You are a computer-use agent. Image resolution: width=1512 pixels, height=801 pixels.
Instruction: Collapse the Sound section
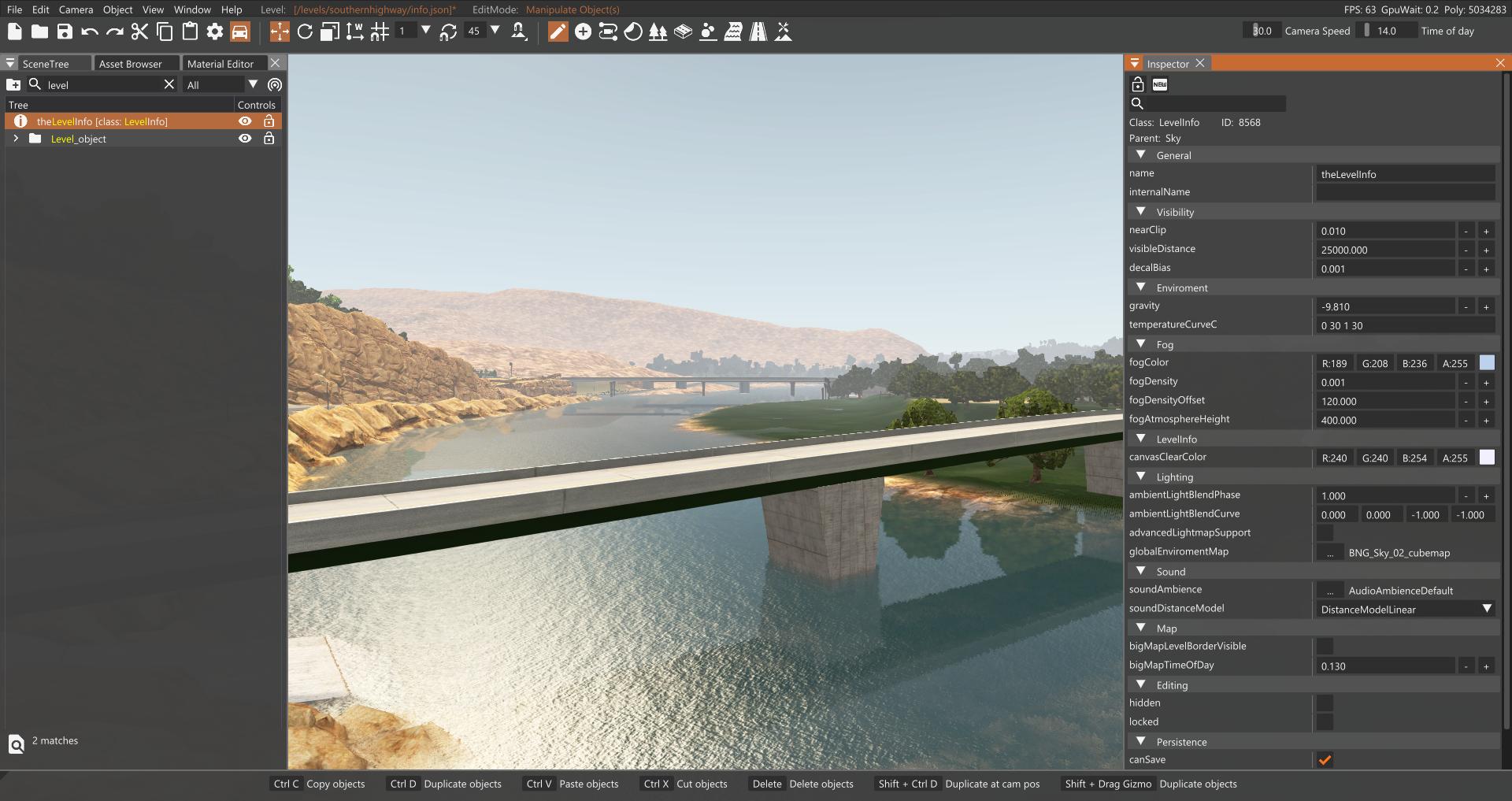click(x=1141, y=571)
